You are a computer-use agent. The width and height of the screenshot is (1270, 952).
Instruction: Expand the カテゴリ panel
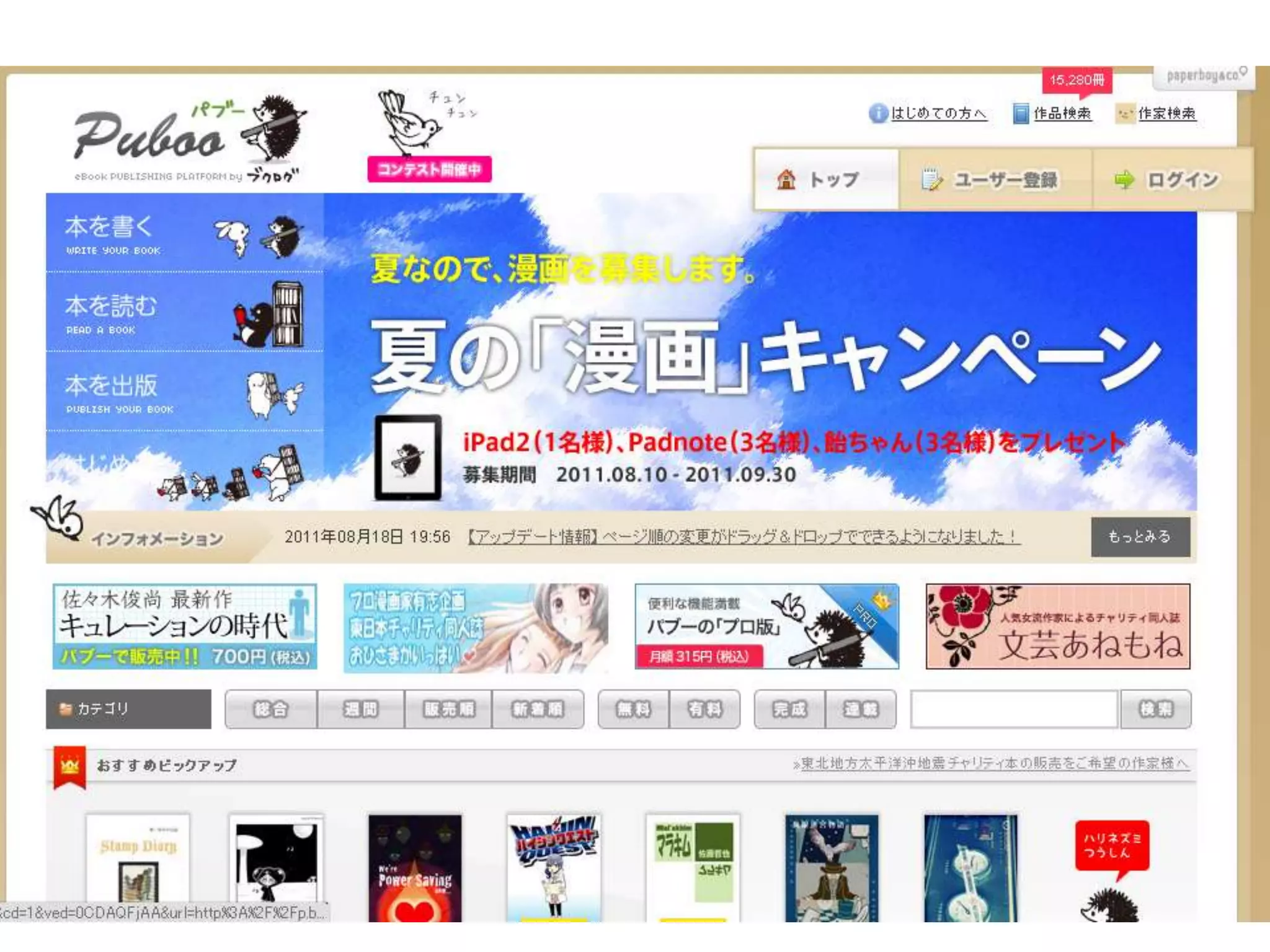pos(128,709)
